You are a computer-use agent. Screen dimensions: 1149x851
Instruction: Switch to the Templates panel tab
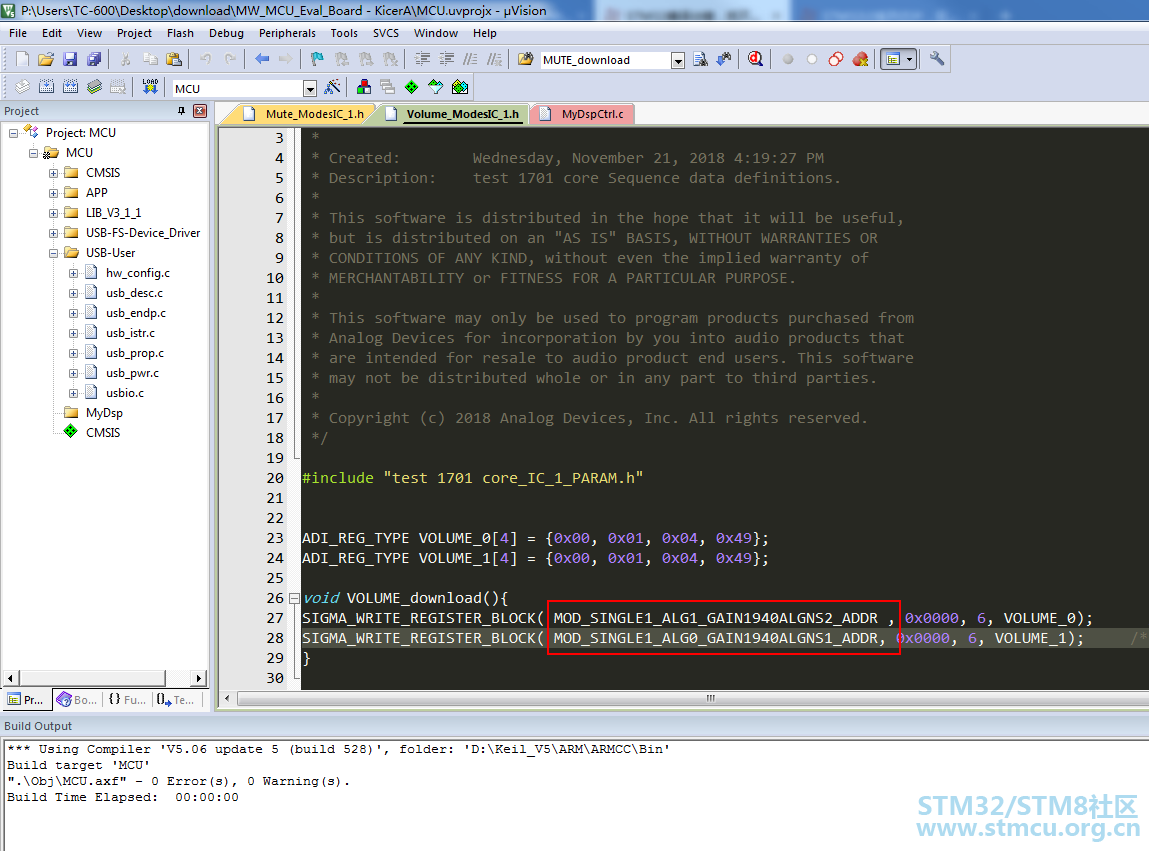point(175,700)
